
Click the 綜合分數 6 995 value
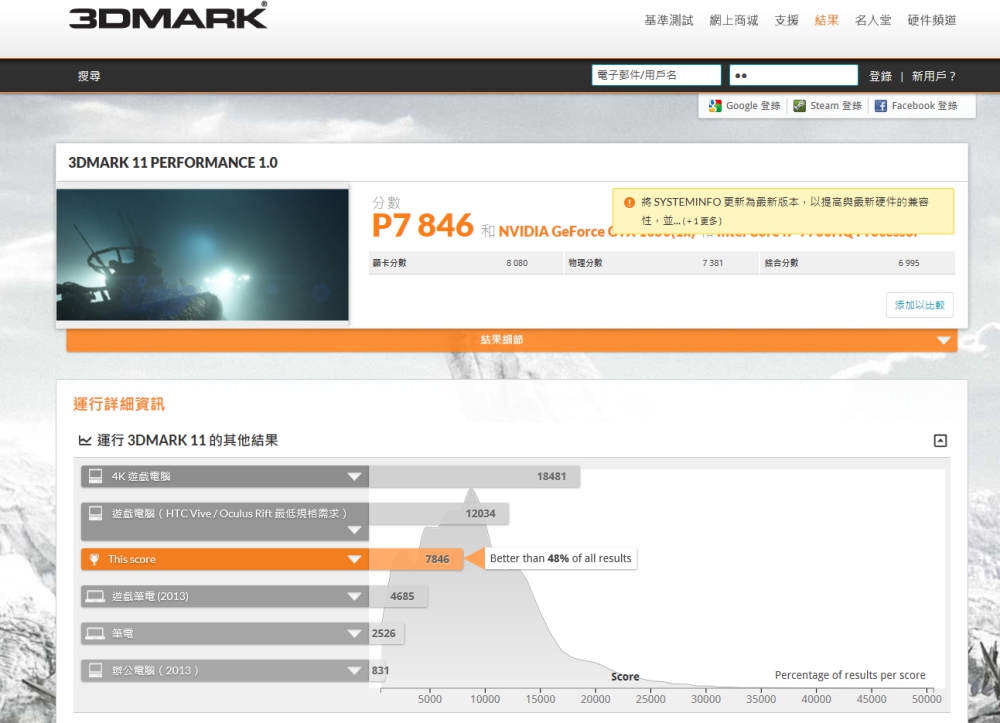point(909,263)
